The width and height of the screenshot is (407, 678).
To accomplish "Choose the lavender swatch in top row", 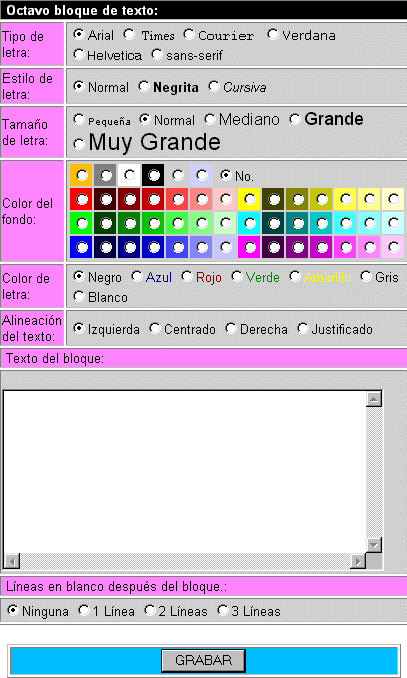I will tap(202, 175).
